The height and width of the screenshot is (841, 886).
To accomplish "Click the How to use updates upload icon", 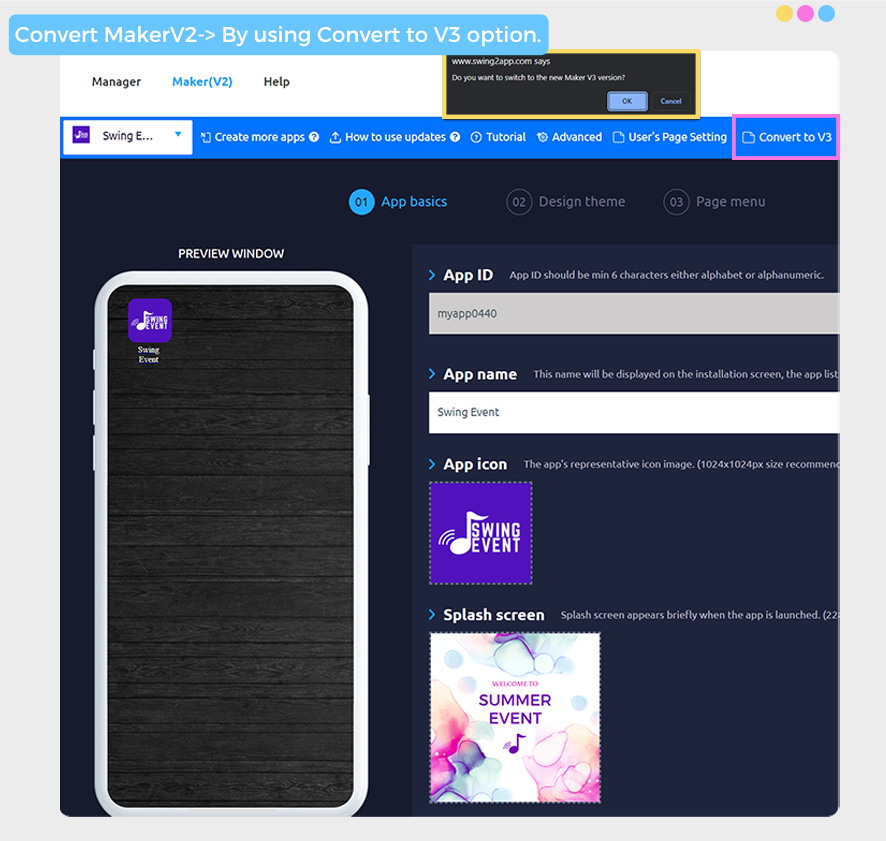I will click(335, 137).
